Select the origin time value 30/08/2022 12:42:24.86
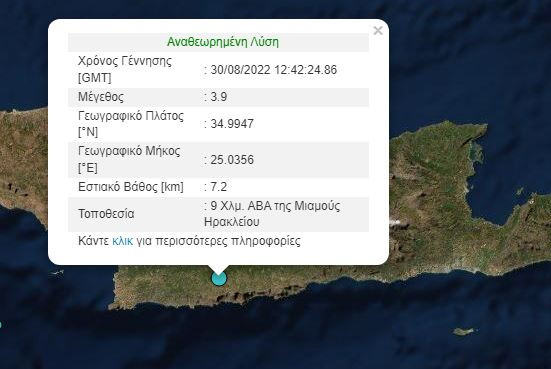Screen dimensions: 551x369 (274, 70)
